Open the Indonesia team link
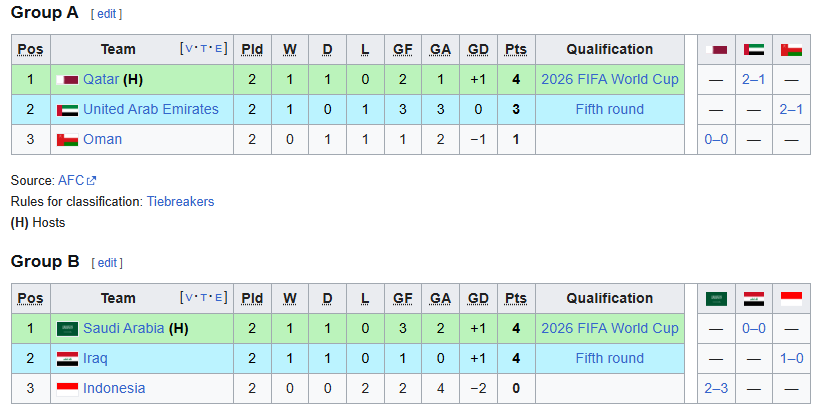 (114, 388)
